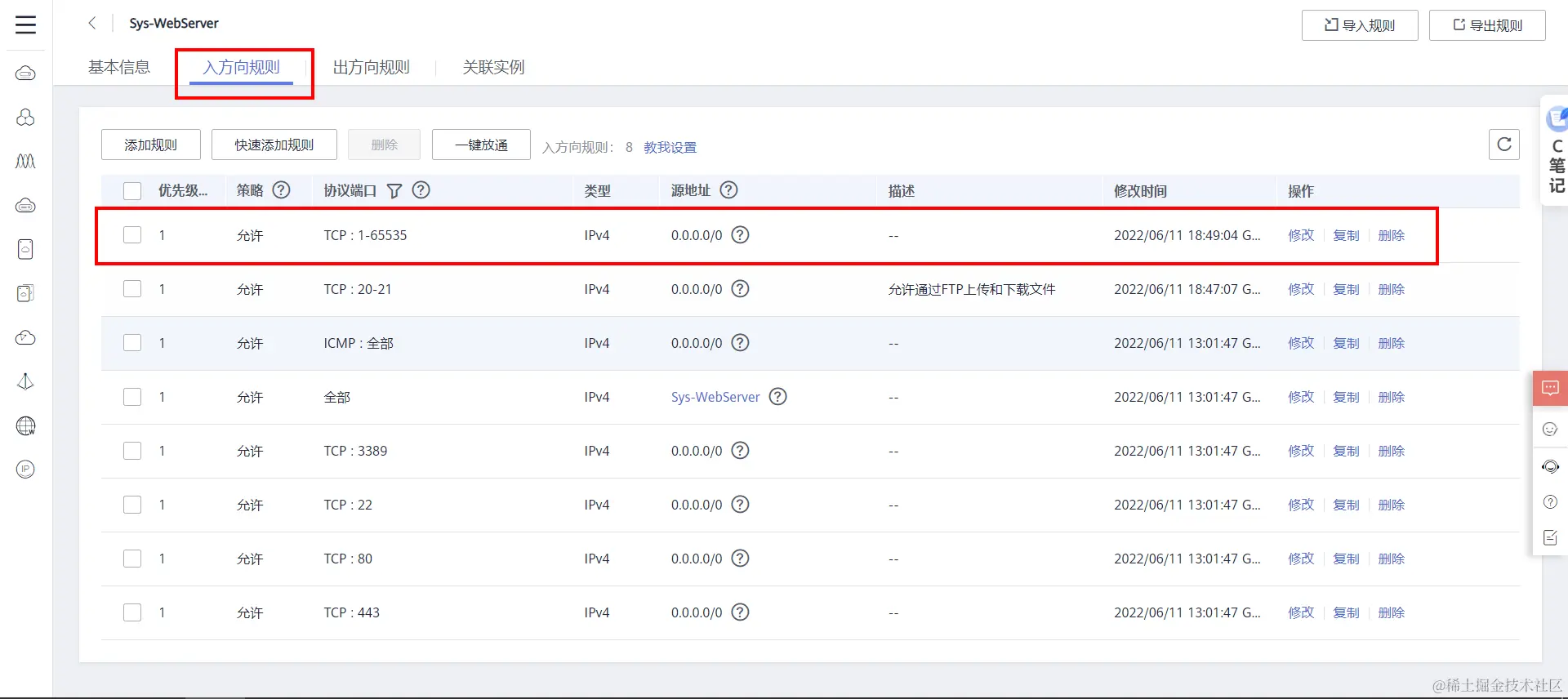Click the source help icon in TCP : 1-65535 row
The image size is (1568, 699).
click(x=740, y=235)
